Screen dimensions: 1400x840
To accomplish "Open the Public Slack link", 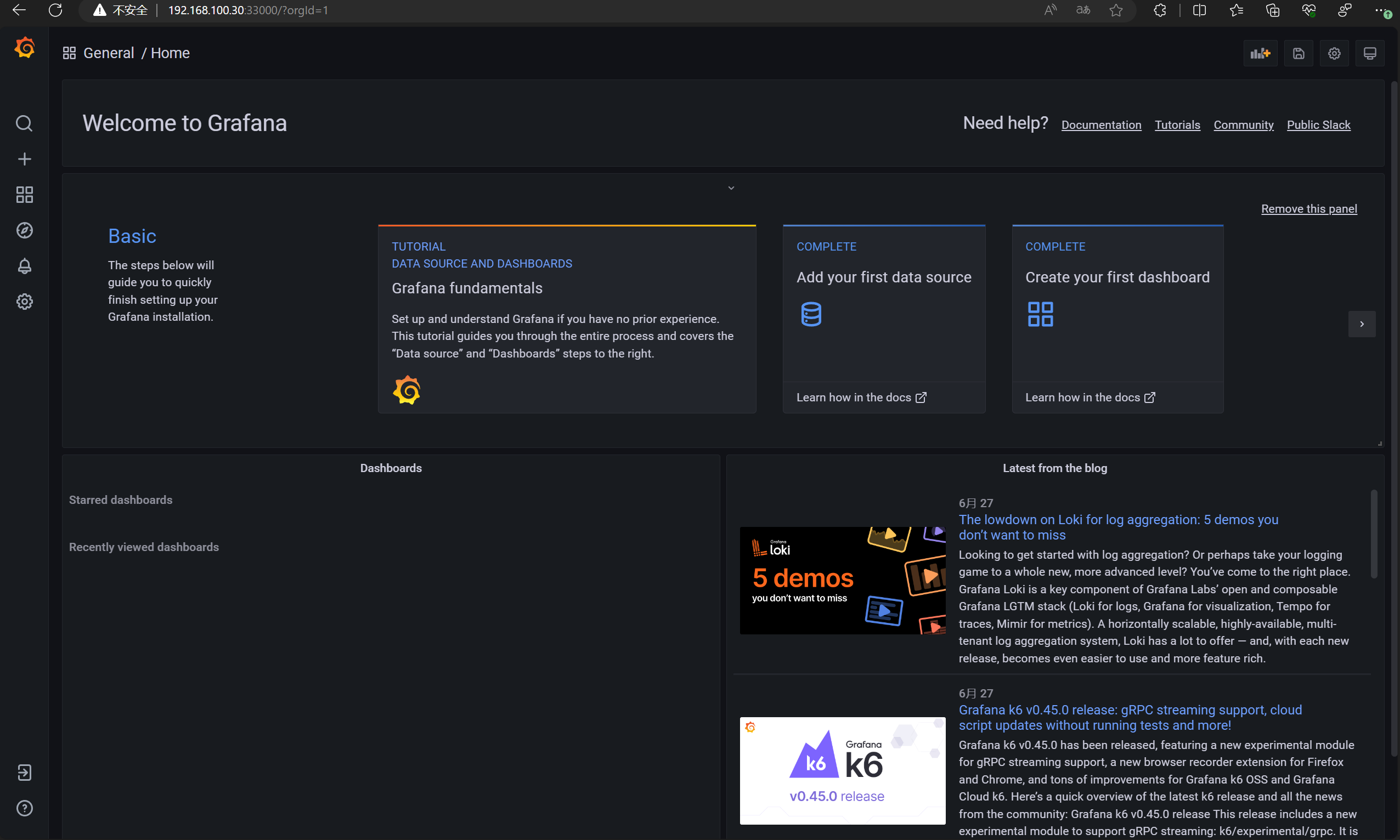I will (1318, 125).
